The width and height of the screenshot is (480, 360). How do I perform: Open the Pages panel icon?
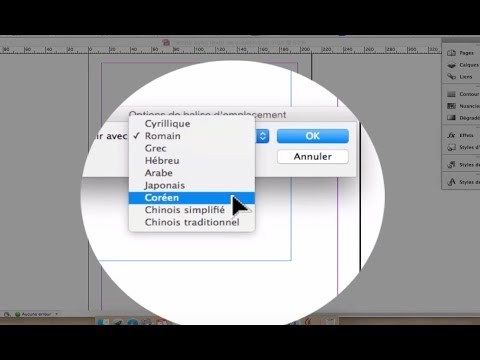click(x=451, y=53)
